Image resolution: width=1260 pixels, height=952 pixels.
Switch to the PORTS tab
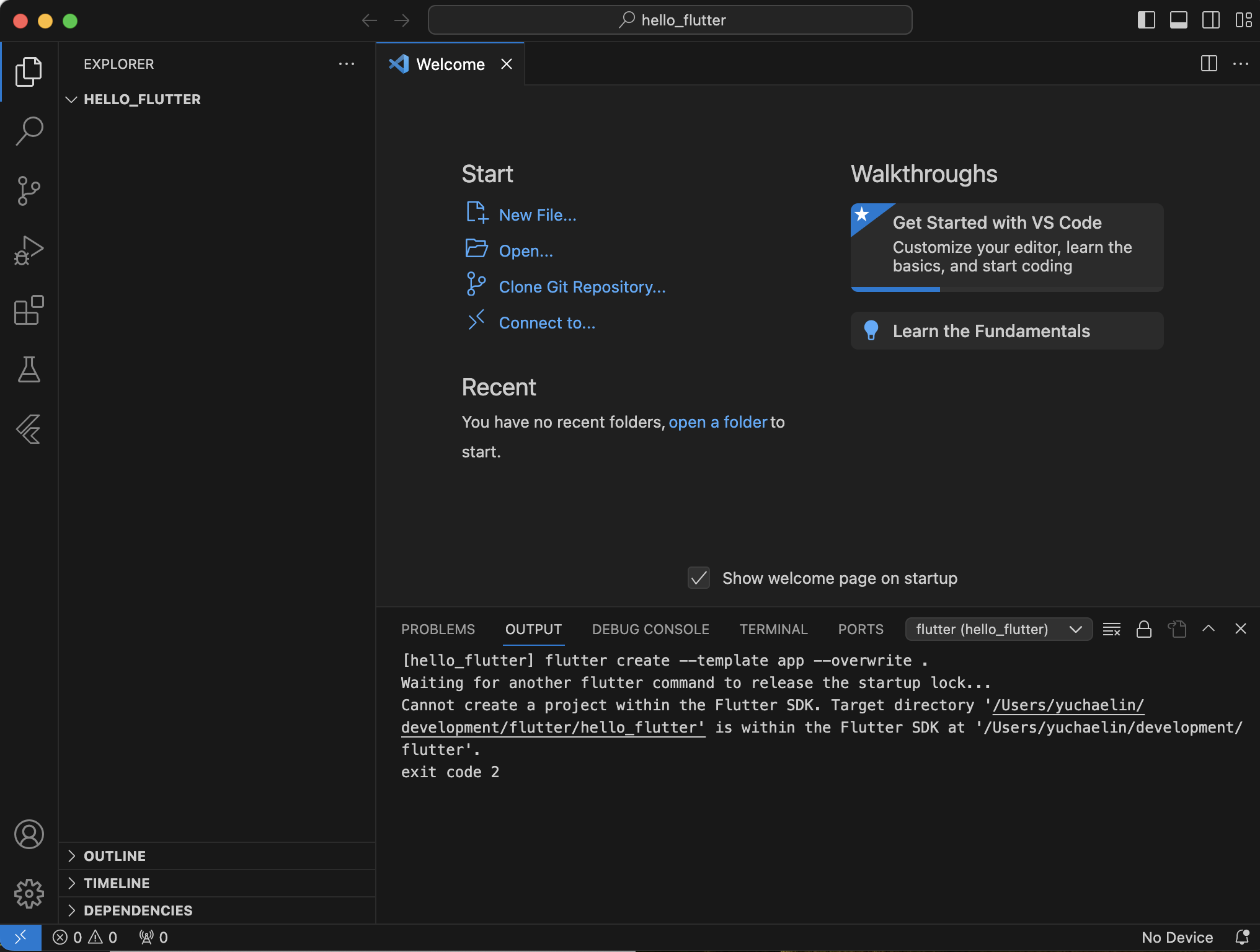pos(861,629)
